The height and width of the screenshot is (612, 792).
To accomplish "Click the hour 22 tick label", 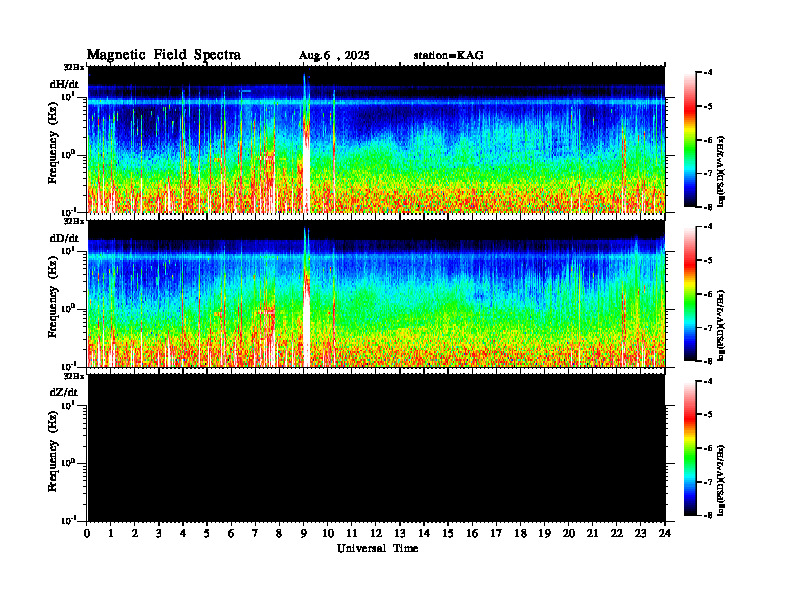I will (617, 534).
